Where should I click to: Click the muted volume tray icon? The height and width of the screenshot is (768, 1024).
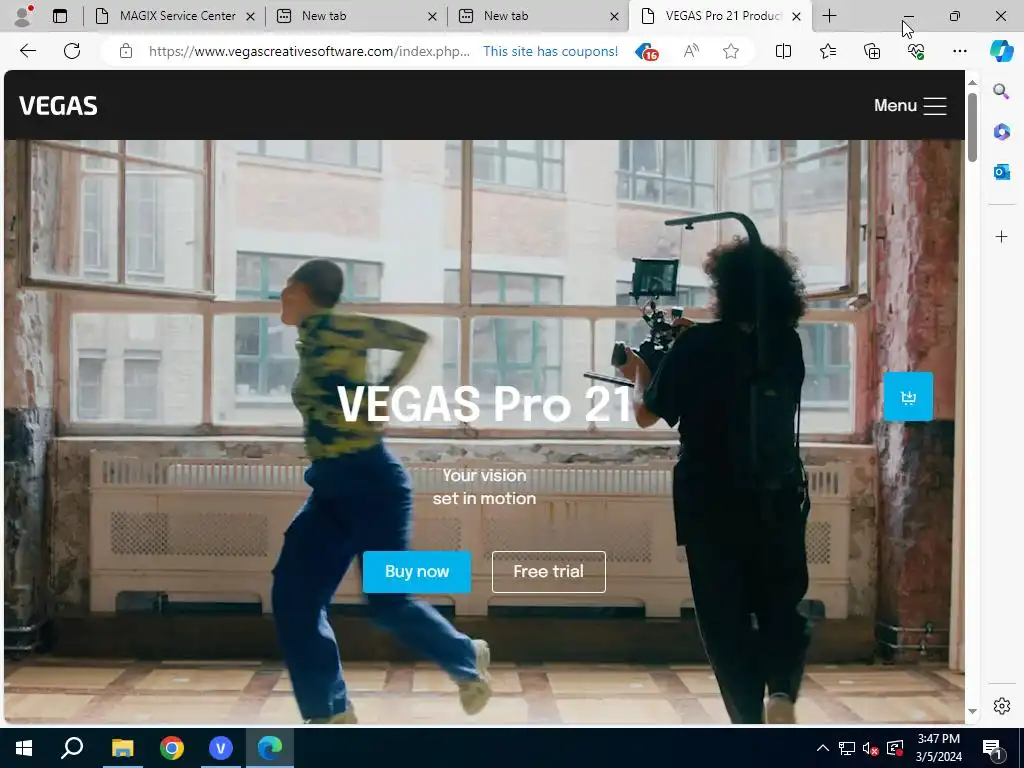click(x=871, y=748)
